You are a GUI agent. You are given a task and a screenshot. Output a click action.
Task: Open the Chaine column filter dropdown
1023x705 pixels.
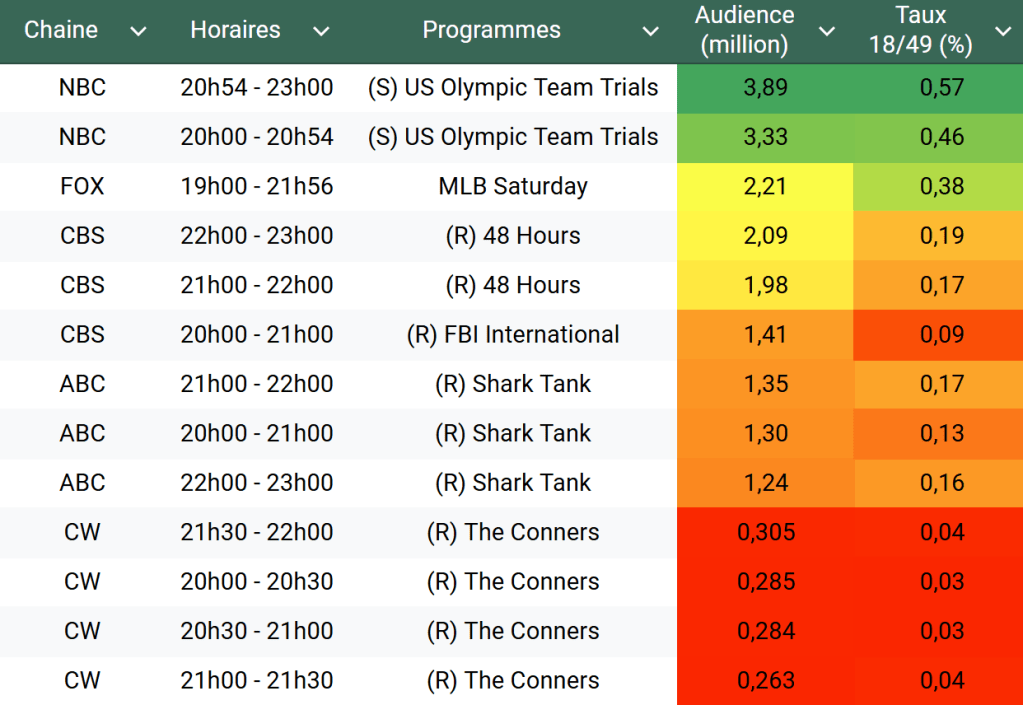(x=138, y=32)
